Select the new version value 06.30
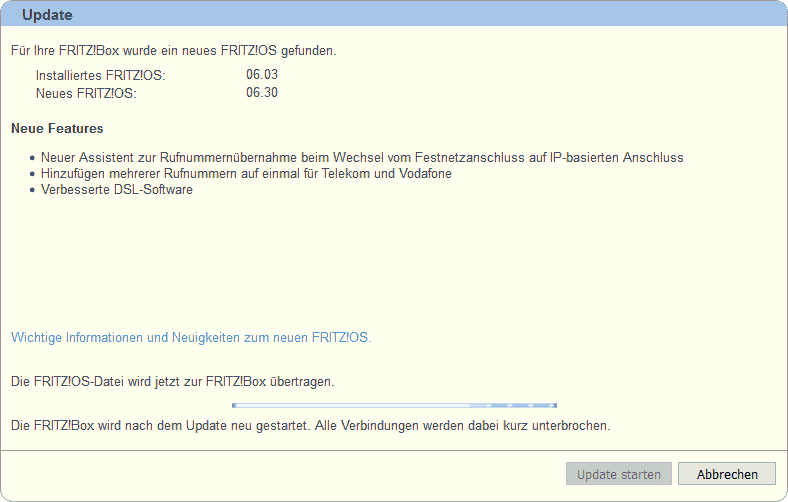This screenshot has height=502, width=788. pyautogui.click(x=262, y=92)
